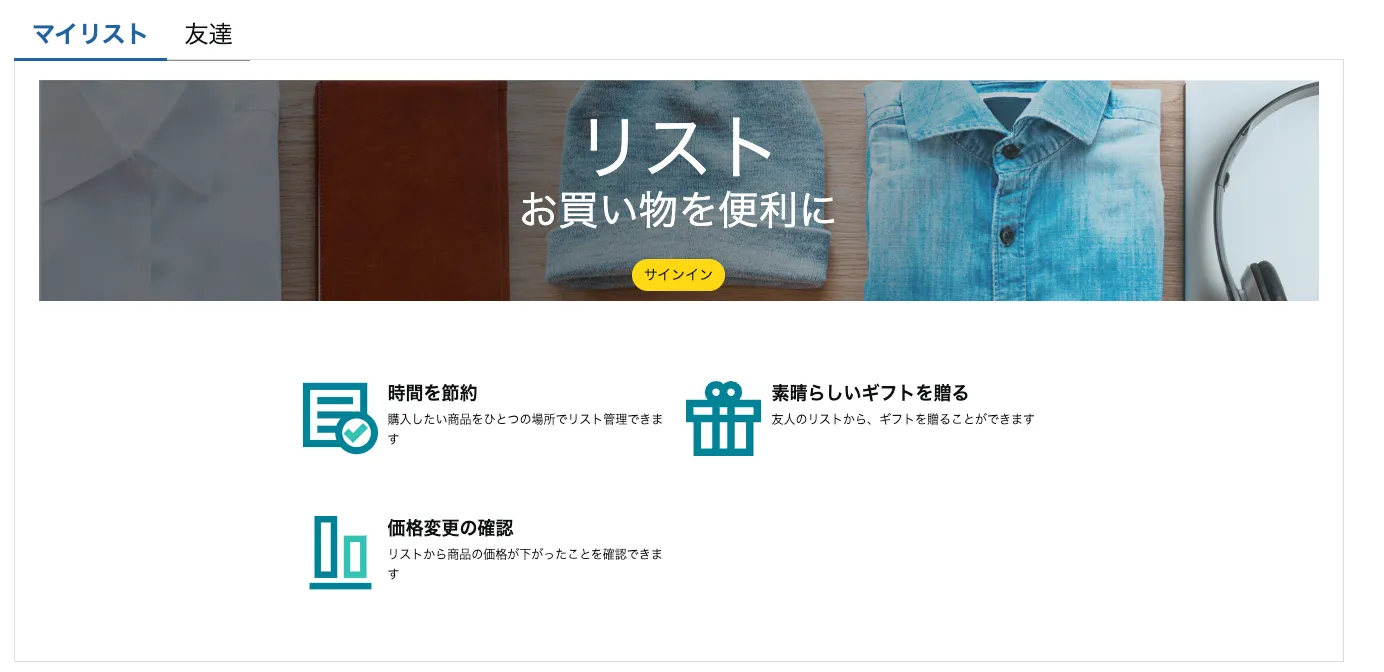Viewport: 1384px width, 672px height.
Task: Click the blue underline beneath マイリスト
Action: coord(90,59)
